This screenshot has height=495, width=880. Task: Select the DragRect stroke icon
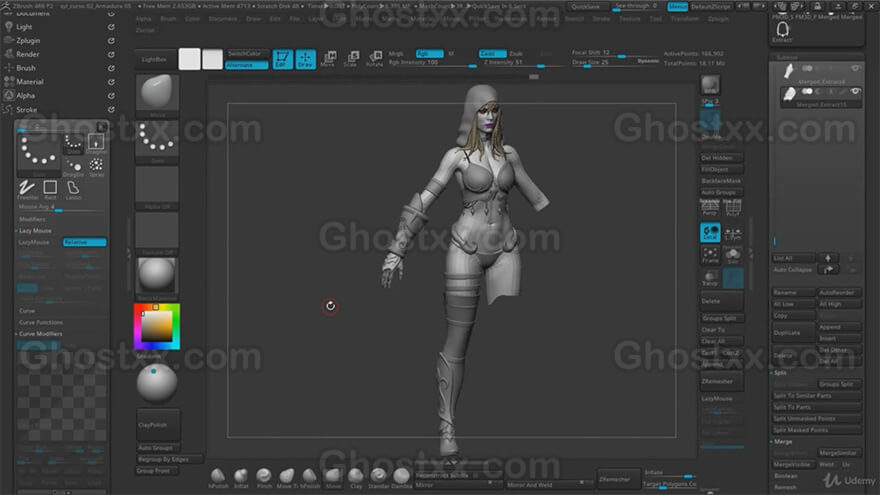96,143
